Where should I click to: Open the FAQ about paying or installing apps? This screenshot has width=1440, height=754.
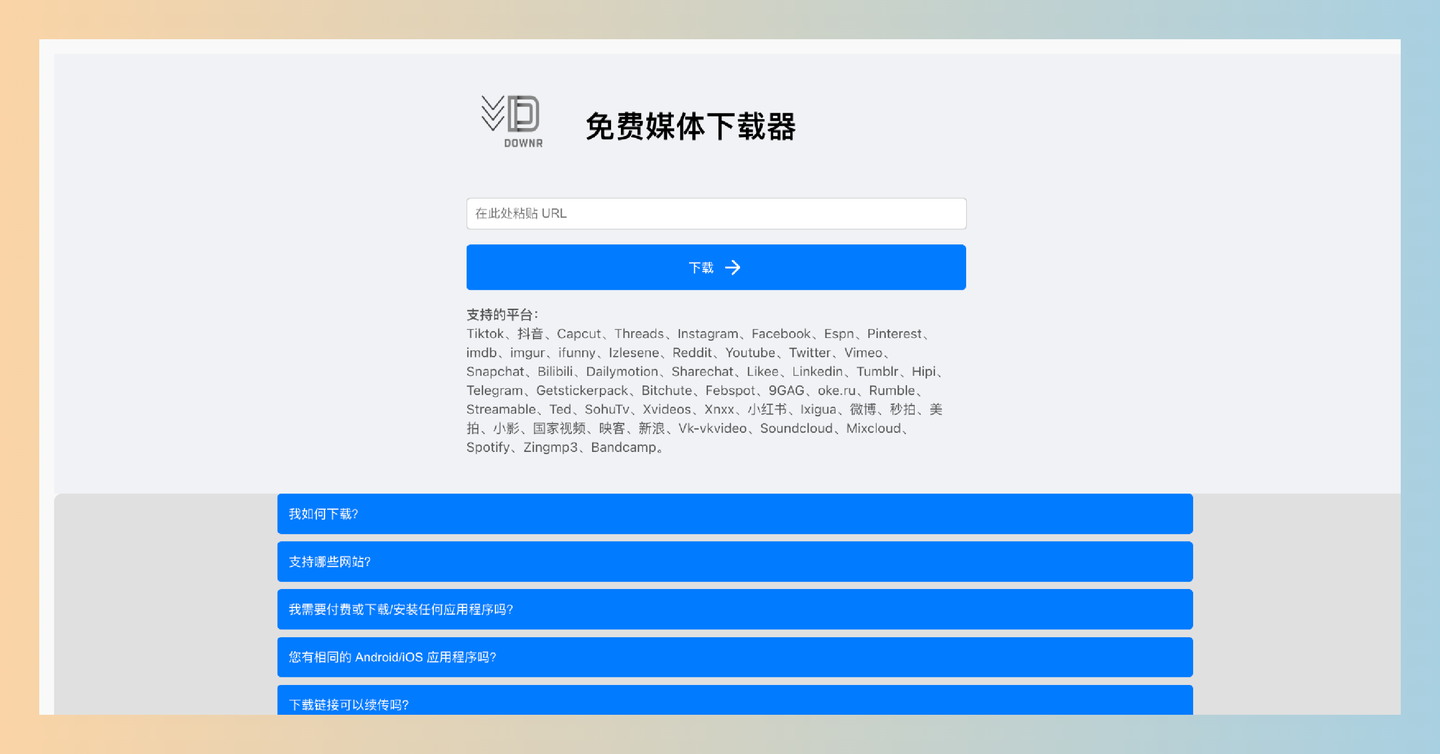click(x=735, y=609)
